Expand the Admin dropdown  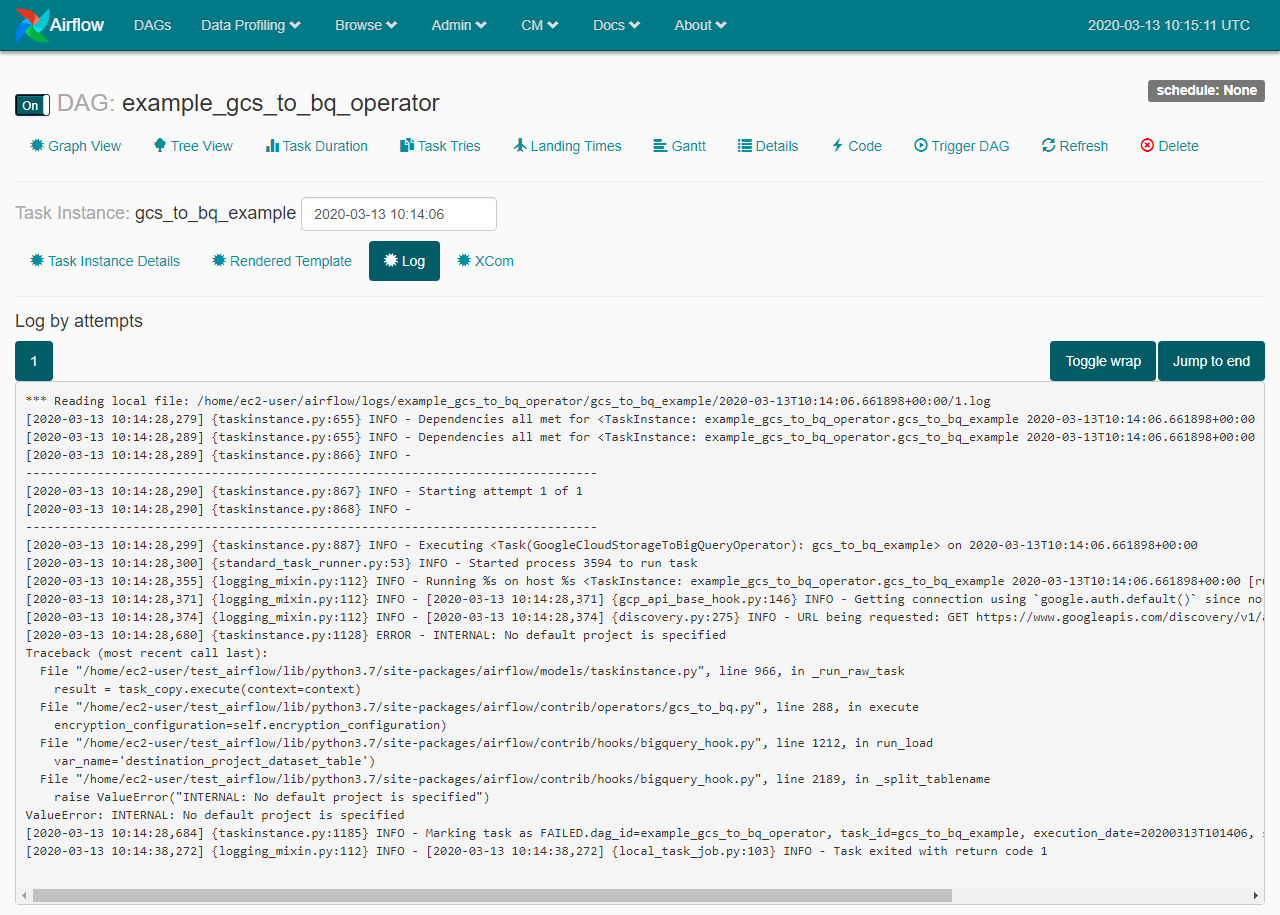click(x=458, y=25)
